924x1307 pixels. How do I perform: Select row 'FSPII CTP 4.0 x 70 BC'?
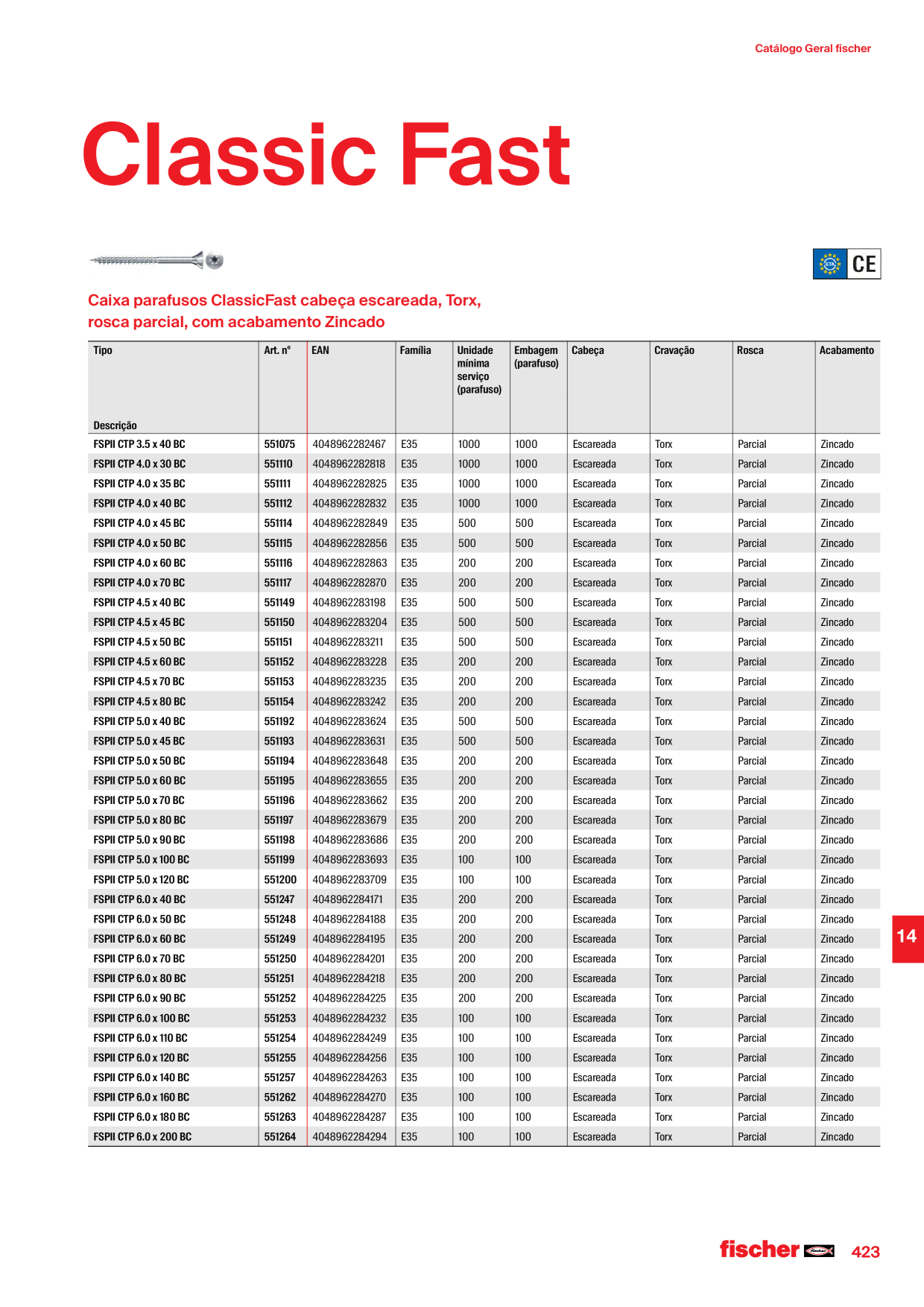484,583
